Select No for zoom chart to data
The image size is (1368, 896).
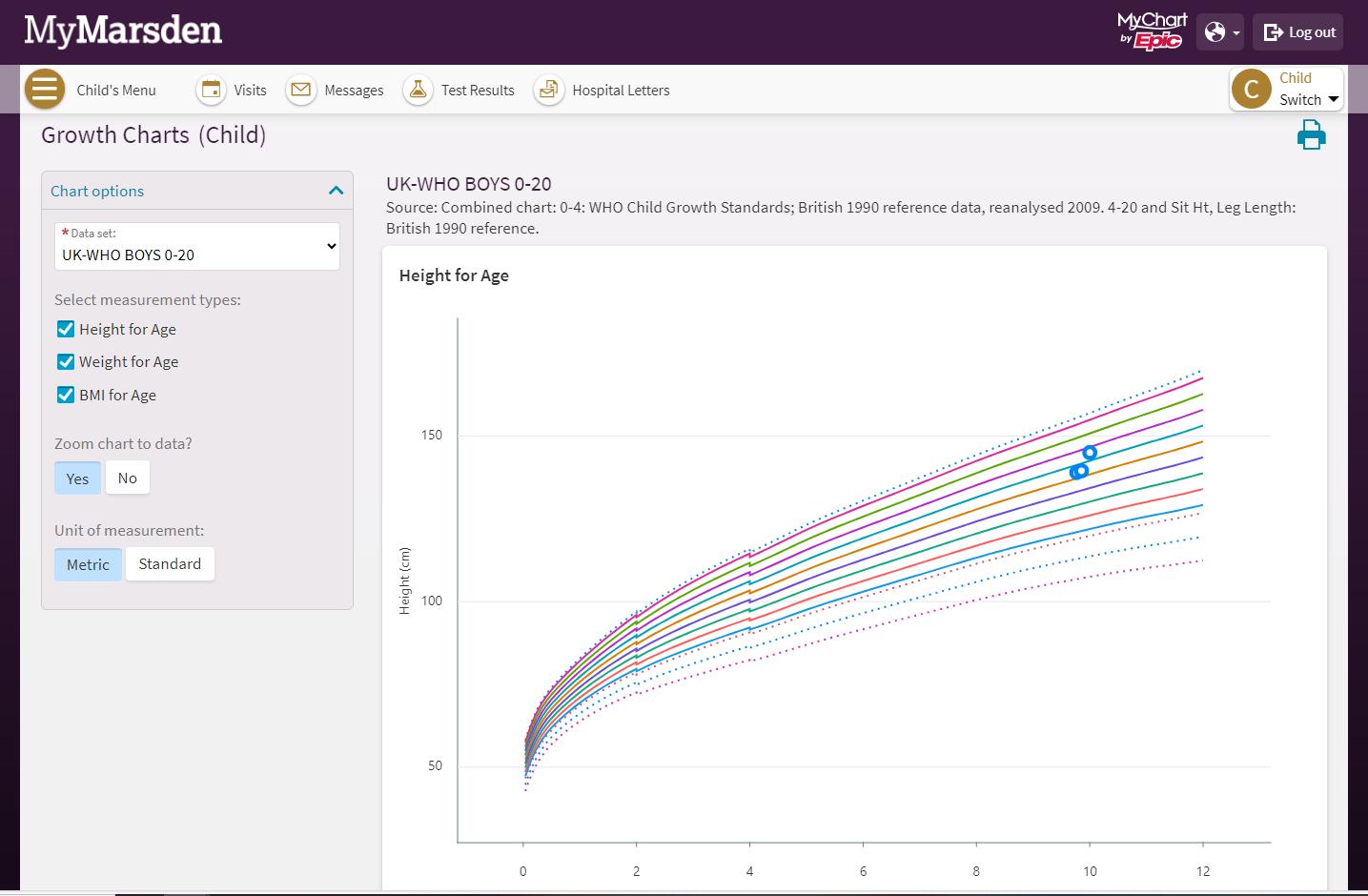click(x=128, y=479)
